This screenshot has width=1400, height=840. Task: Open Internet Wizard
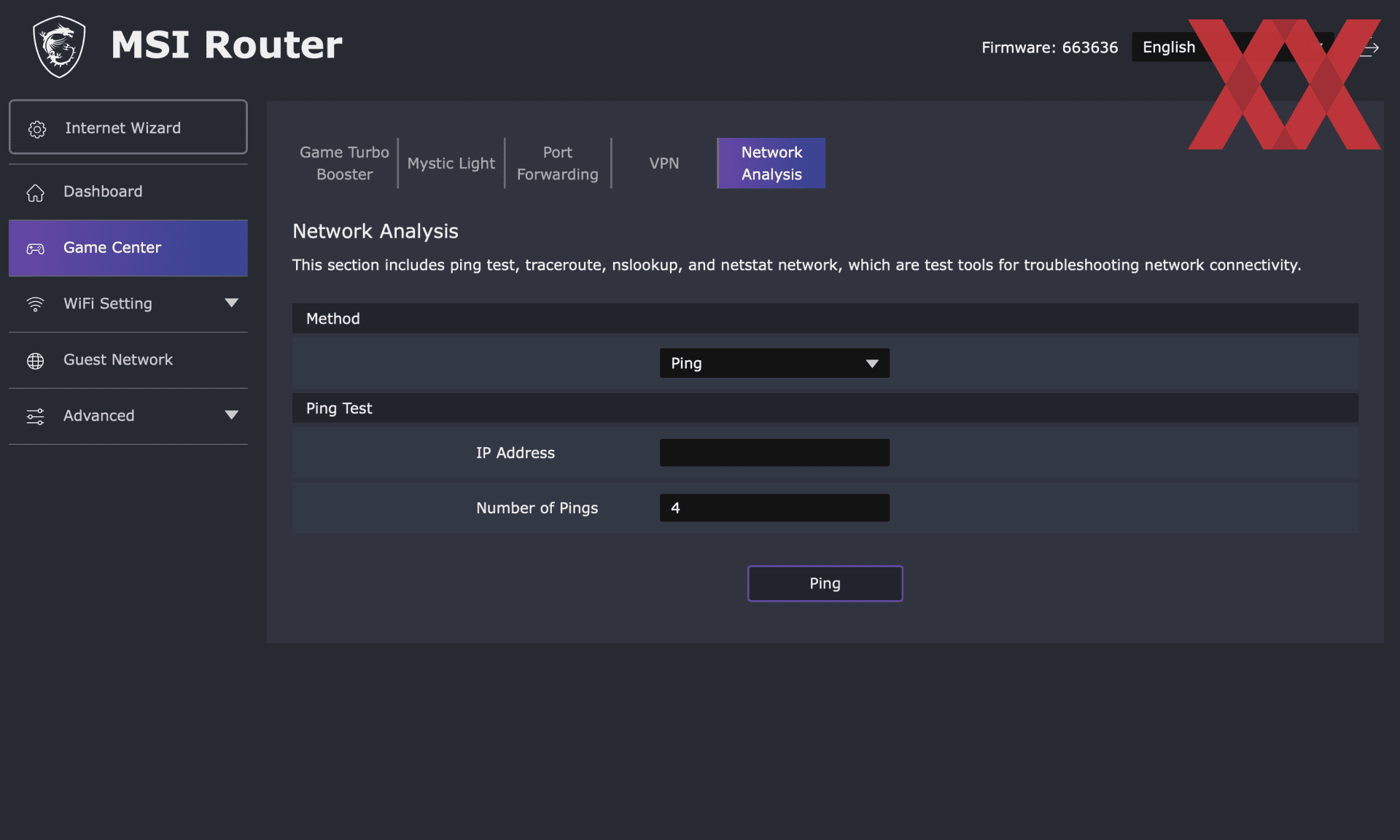pos(128,127)
